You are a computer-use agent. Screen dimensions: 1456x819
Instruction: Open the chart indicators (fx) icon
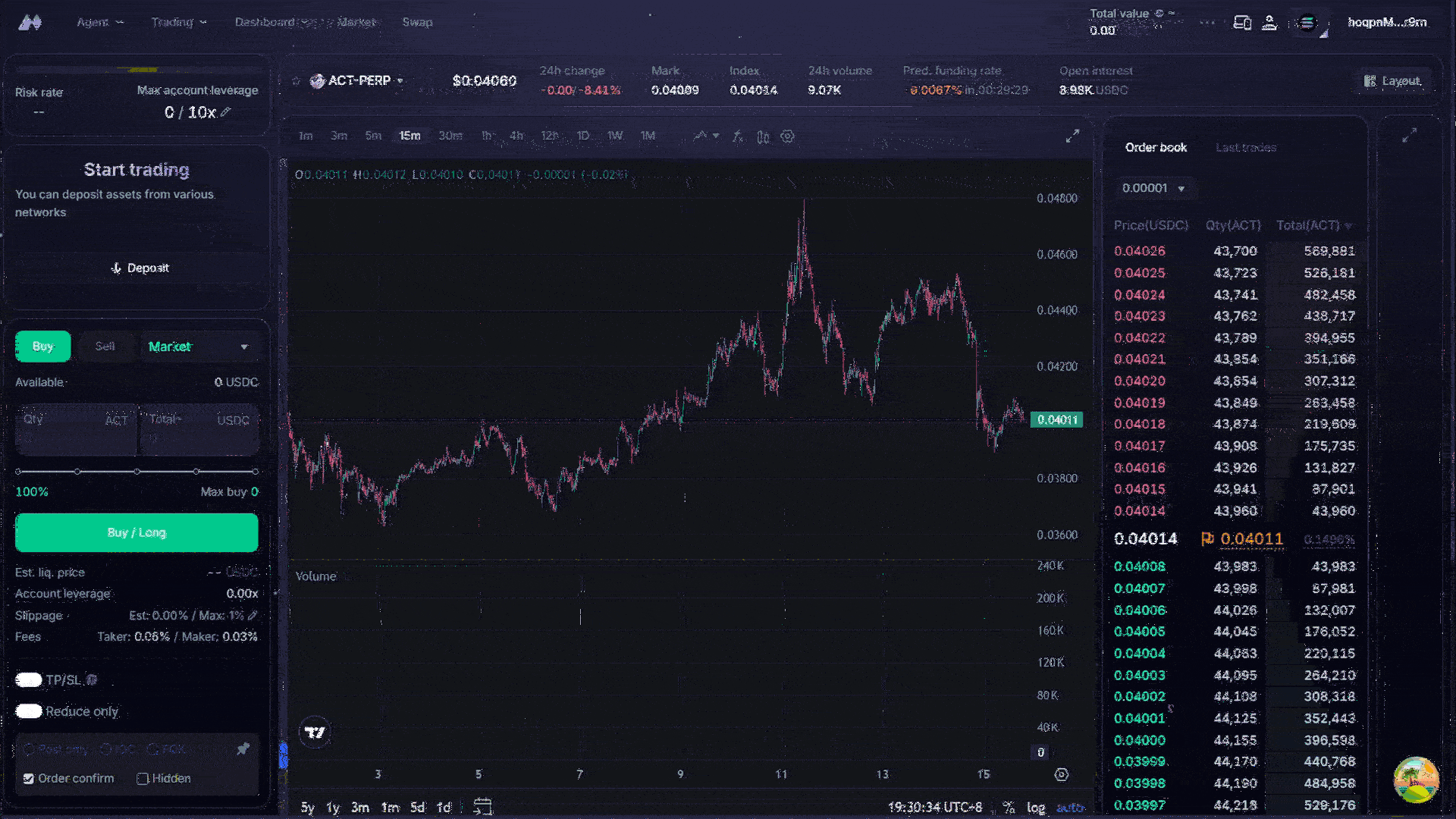tap(737, 136)
